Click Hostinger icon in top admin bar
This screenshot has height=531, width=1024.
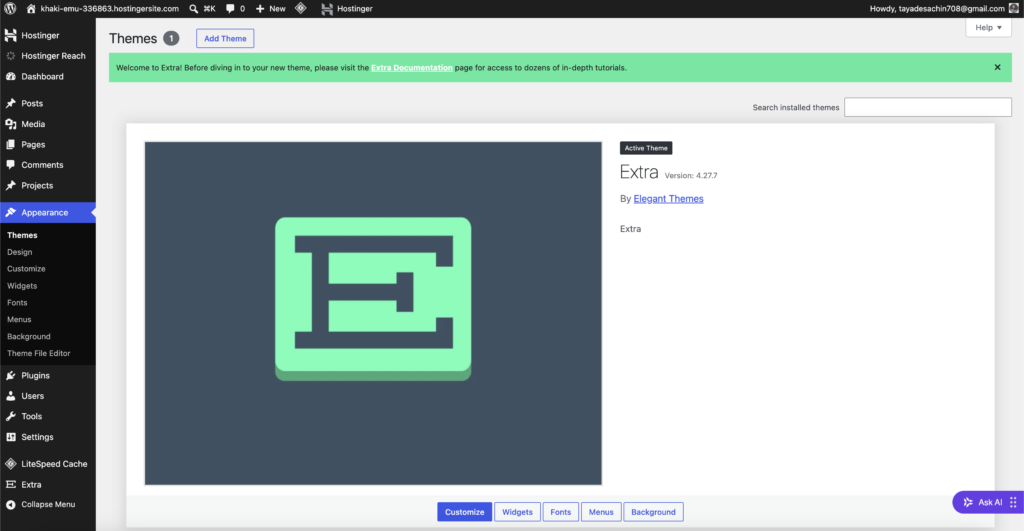pos(327,8)
